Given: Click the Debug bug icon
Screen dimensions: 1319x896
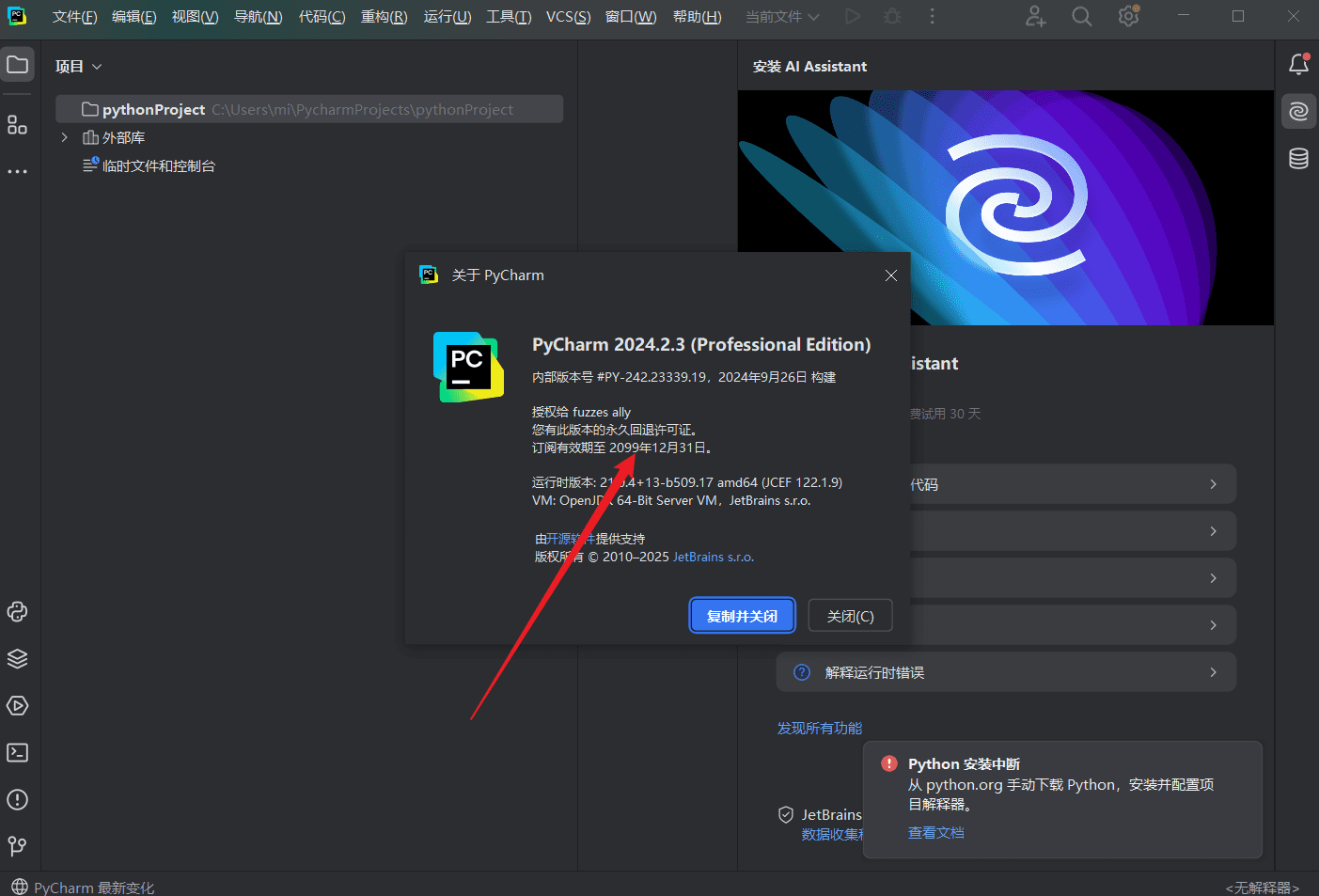Looking at the screenshot, I should [892, 16].
